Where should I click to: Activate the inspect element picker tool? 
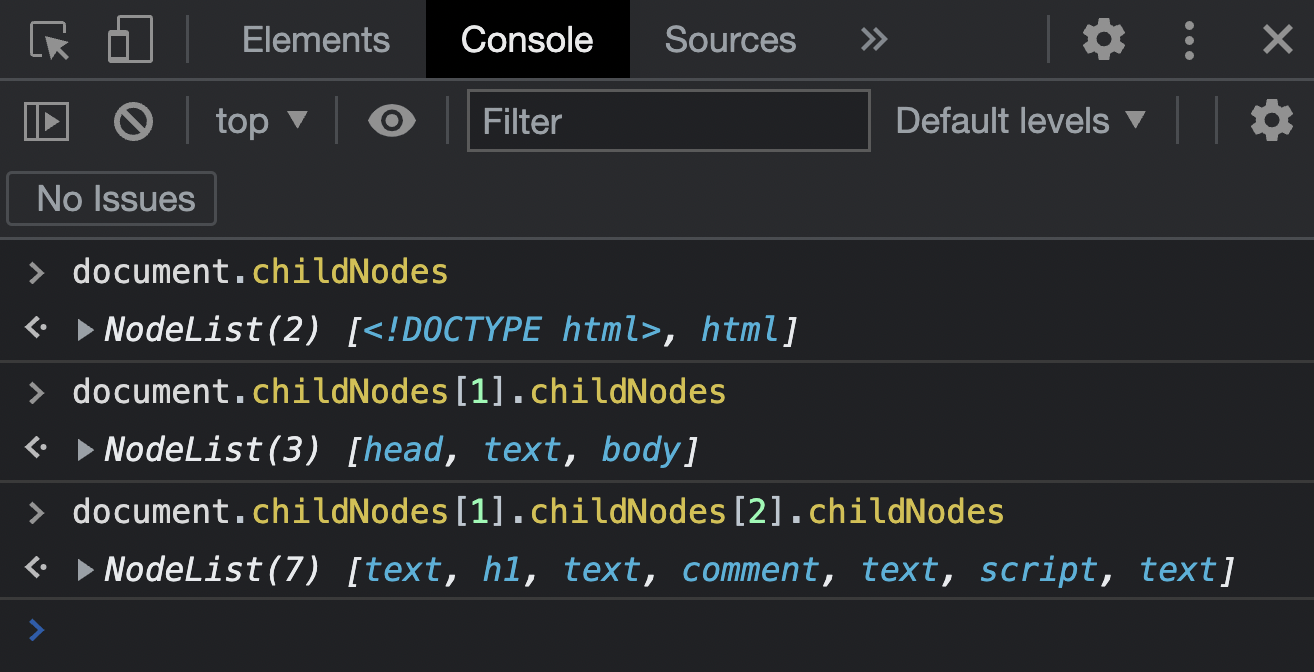49,40
